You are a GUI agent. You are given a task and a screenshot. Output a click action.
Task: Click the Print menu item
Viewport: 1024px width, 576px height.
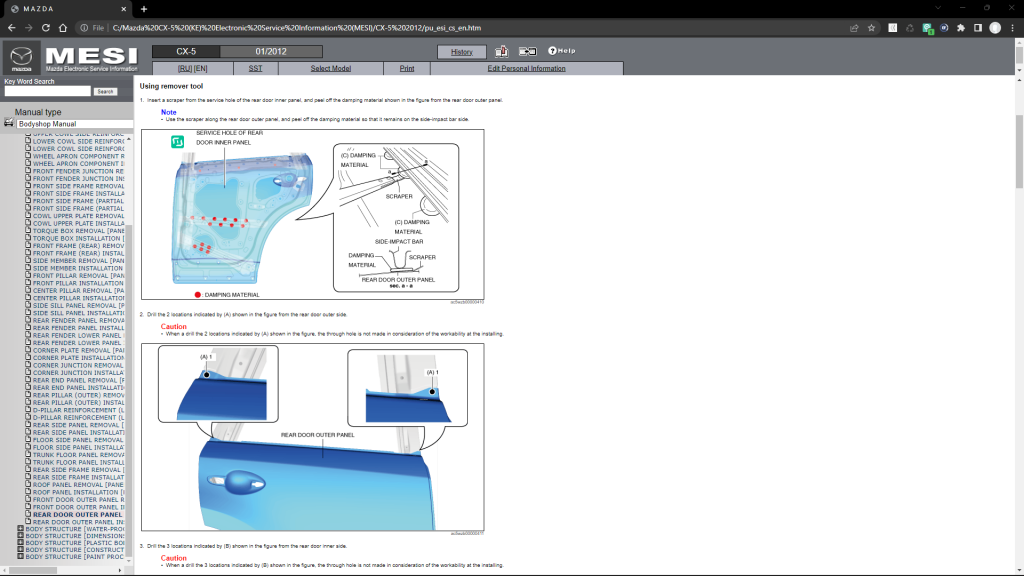(407, 68)
